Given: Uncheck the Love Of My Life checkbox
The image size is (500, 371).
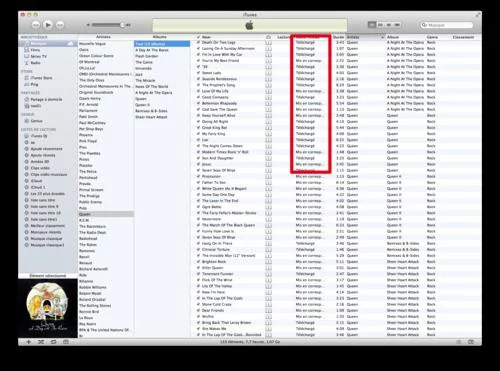Looking at the screenshot, I should click(198, 91).
